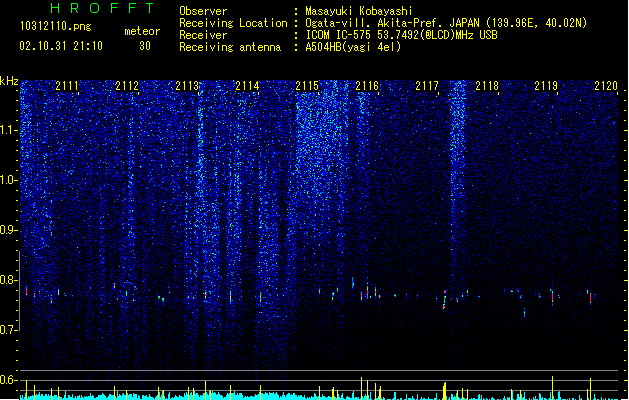Click time marker 2114
The image size is (629, 400).
(248, 86)
